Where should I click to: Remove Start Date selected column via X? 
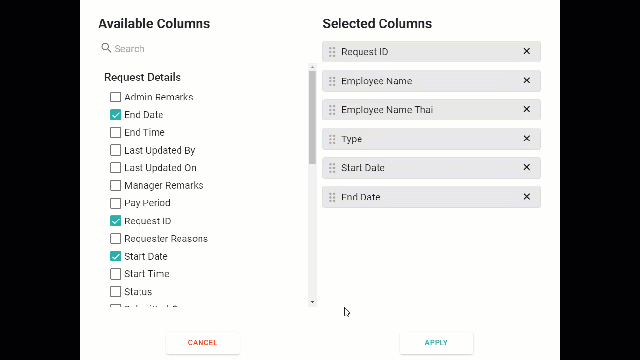coord(527,167)
